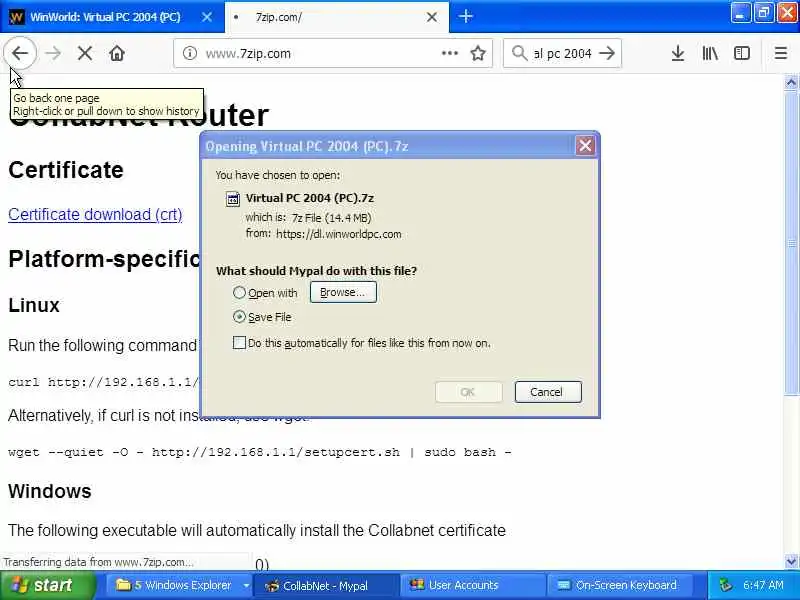Image resolution: width=800 pixels, height=600 pixels.
Task: Close the Opening Virtual PC 2004 dialog
Action: point(585,146)
